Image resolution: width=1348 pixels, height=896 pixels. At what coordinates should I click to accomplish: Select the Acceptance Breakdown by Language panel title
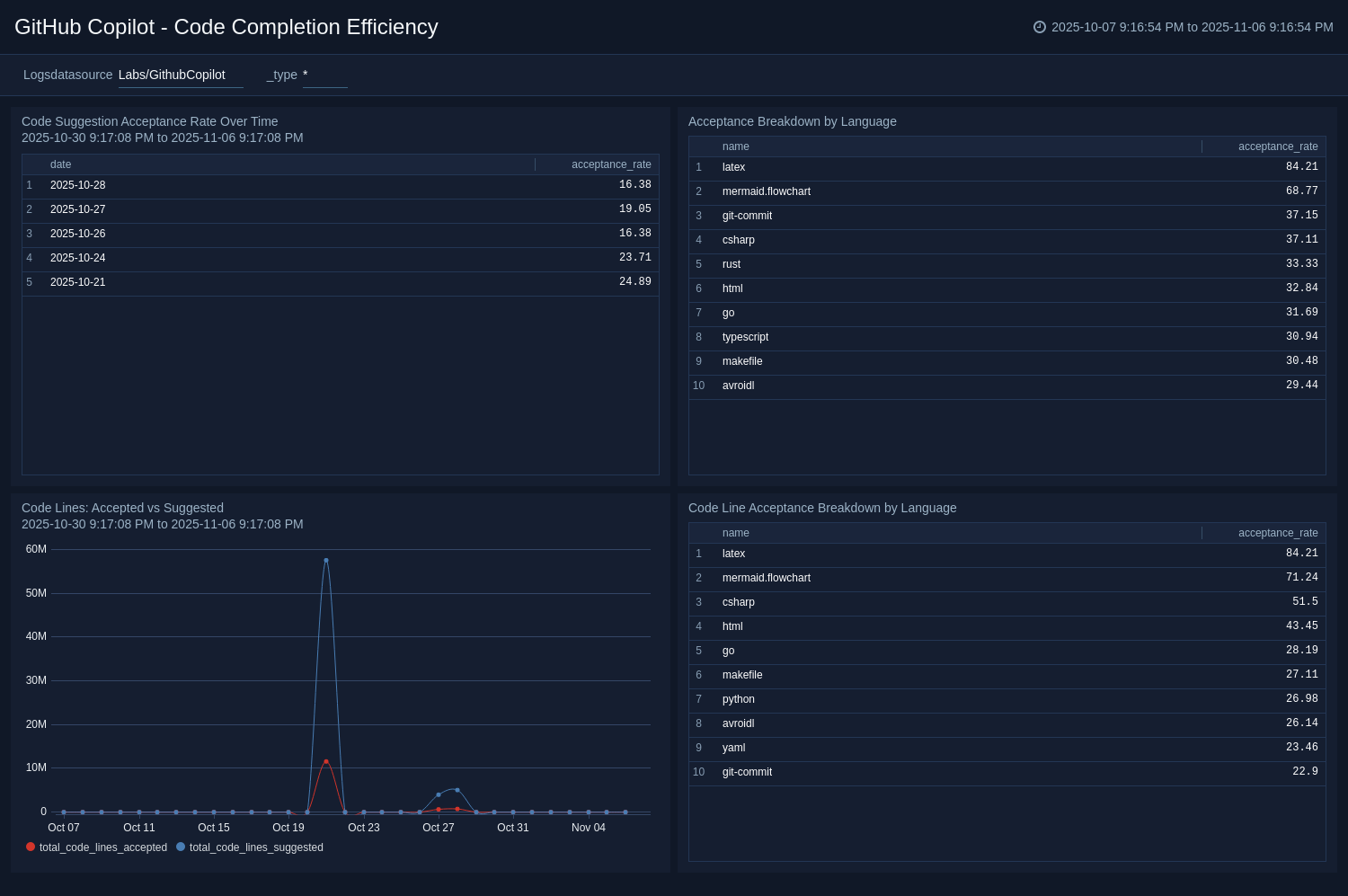coord(793,121)
